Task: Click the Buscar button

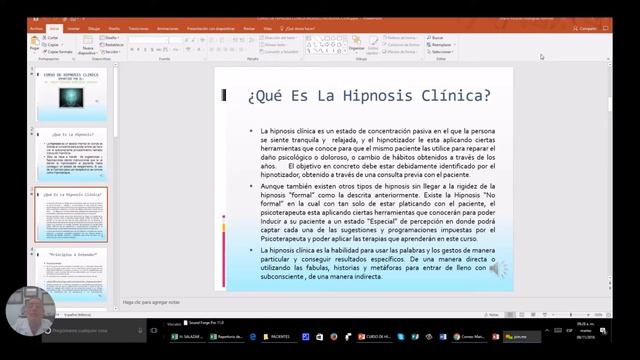Action: pyautogui.click(x=436, y=38)
